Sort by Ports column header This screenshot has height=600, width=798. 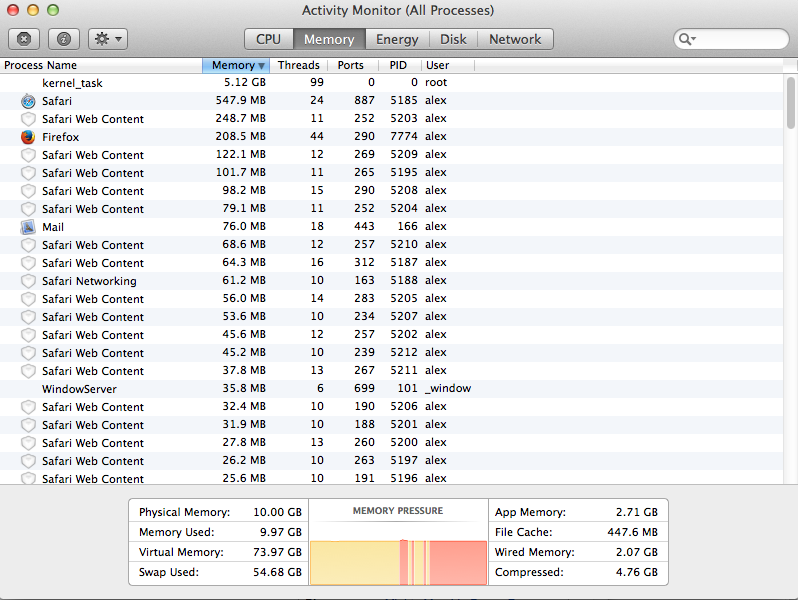[x=351, y=65]
